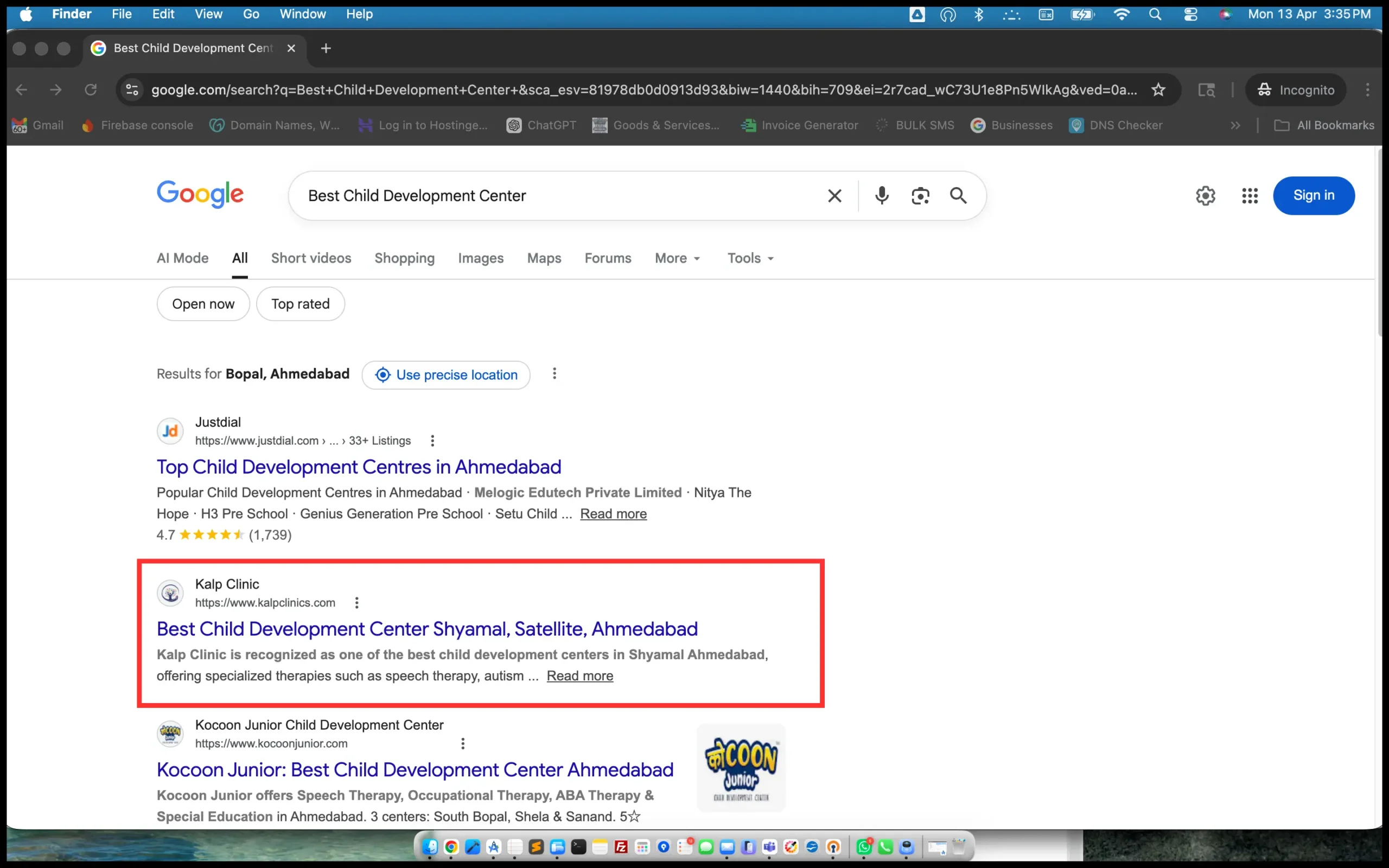Switch to the Images tab

pos(480,258)
